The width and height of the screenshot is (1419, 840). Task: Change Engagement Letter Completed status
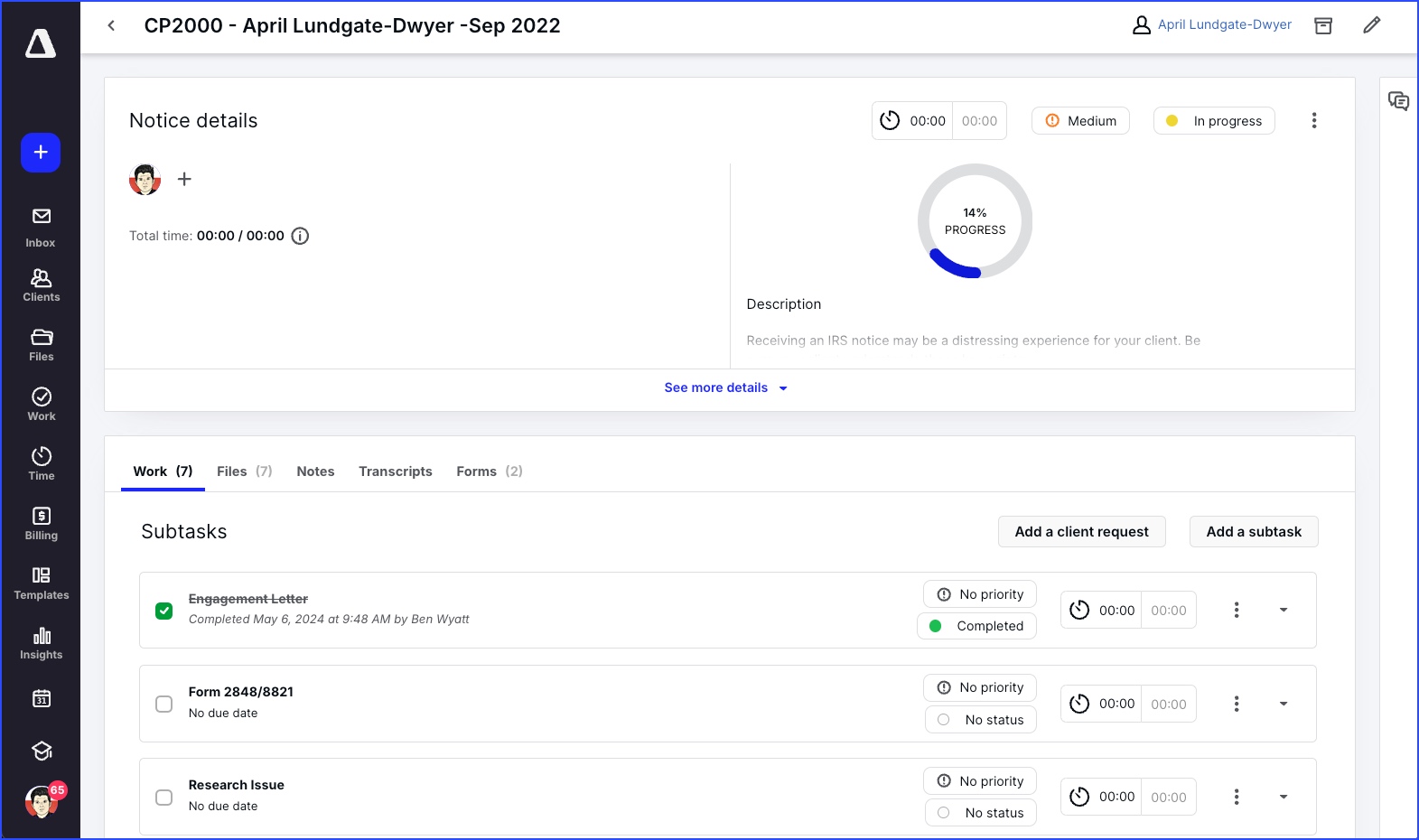(976, 626)
